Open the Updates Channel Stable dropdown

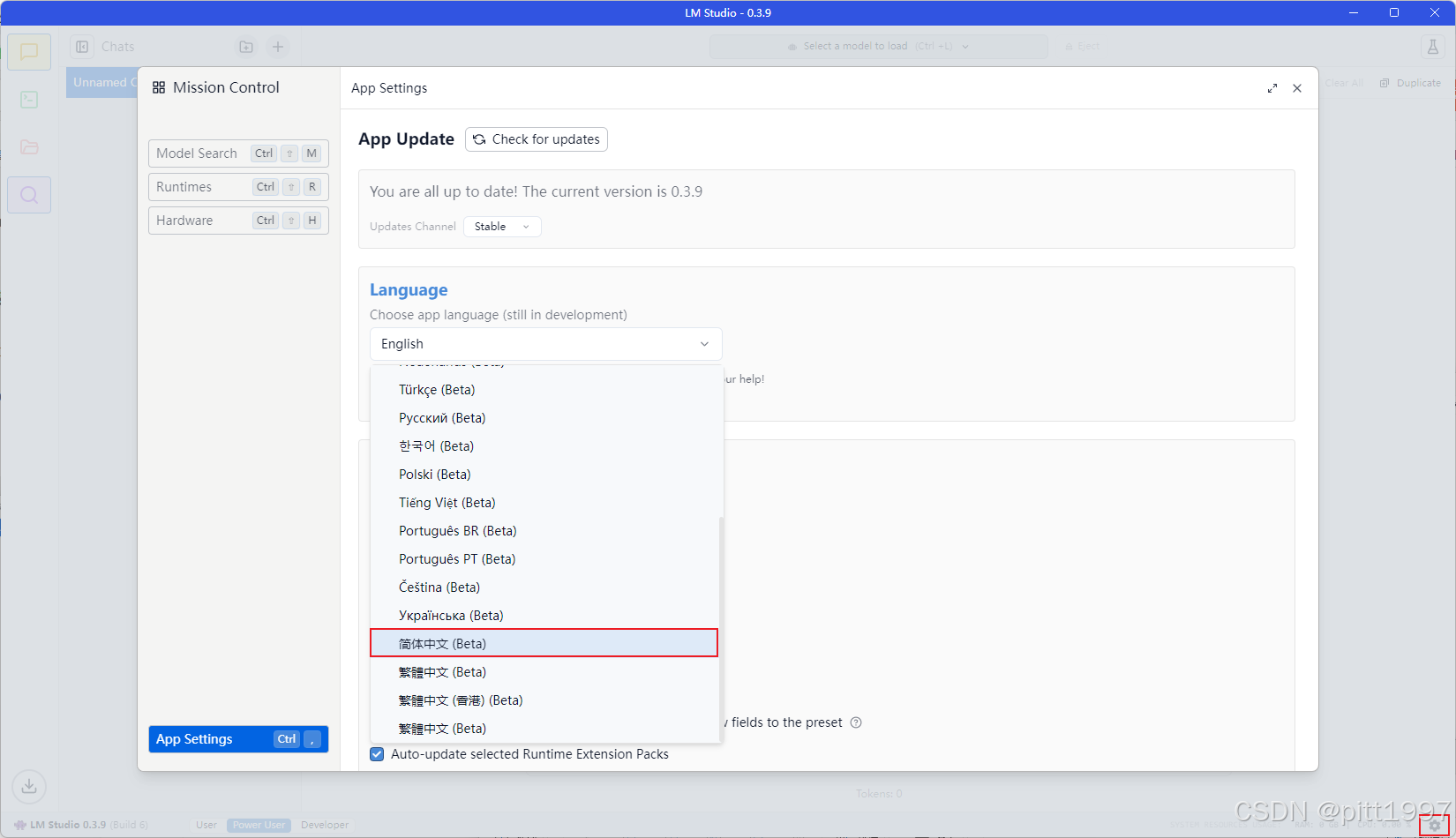(x=502, y=227)
